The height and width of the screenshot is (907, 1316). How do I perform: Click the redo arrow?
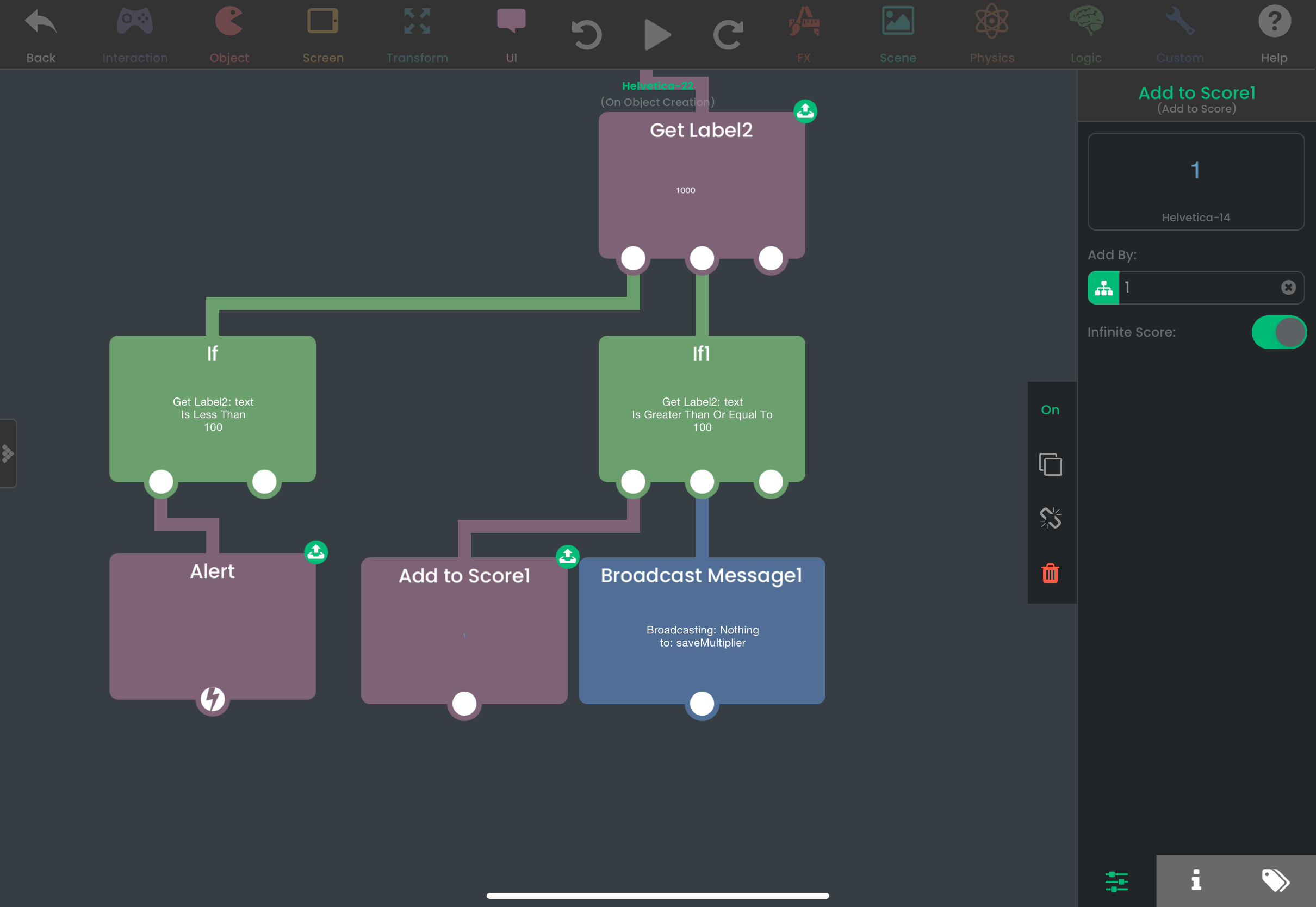pos(729,35)
